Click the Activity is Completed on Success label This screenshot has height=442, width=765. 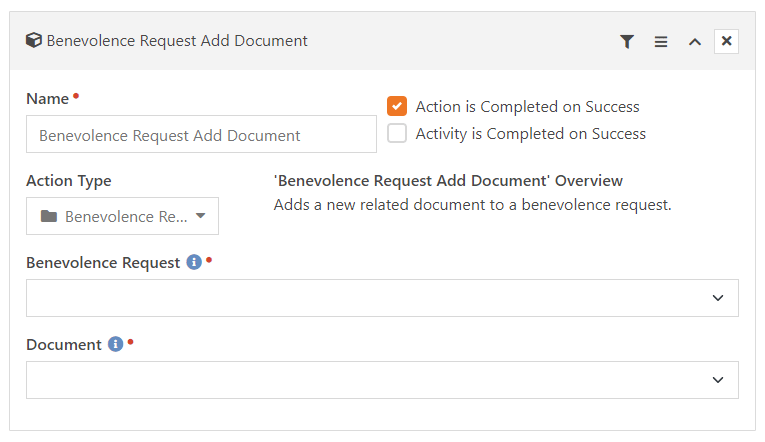tap(530, 134)
